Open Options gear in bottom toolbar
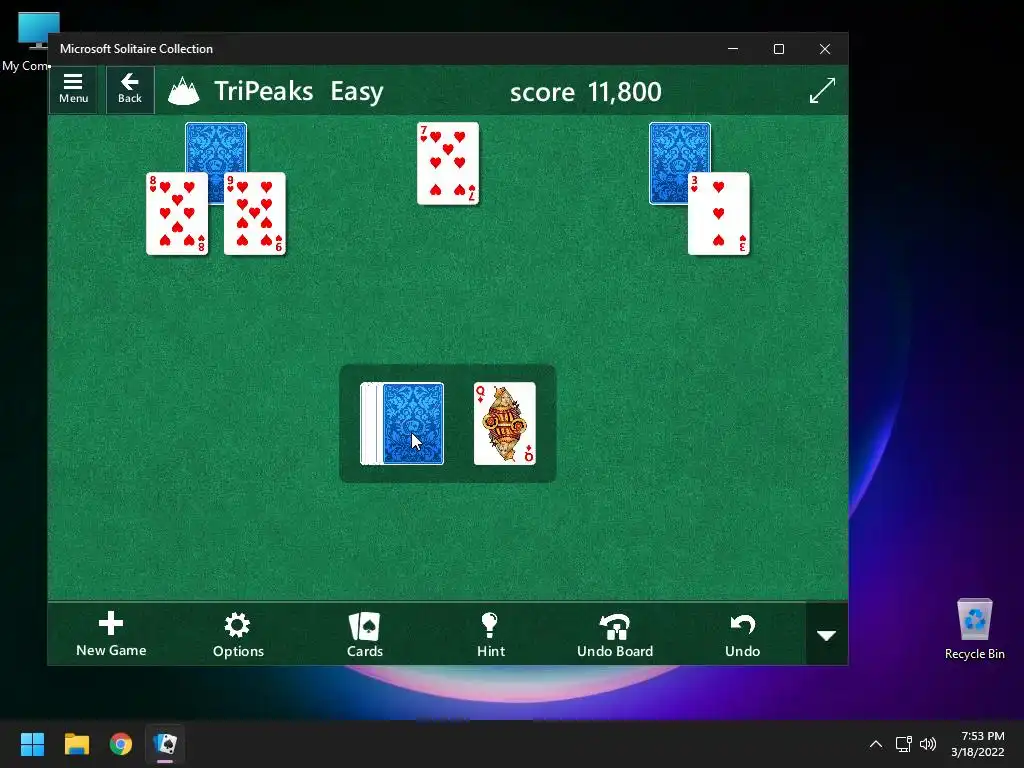The image size is (1024, 768). (238, 633)
